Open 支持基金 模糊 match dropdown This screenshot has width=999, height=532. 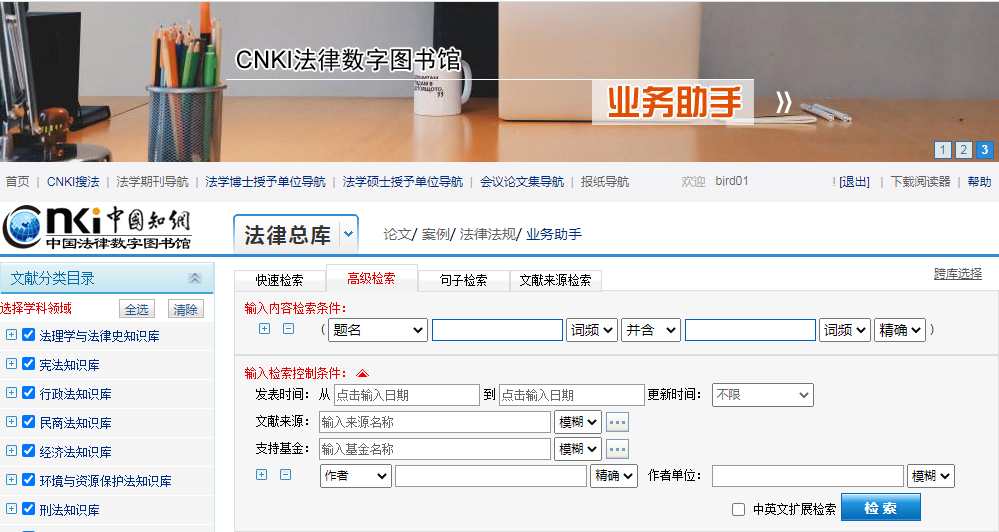point(578,449)
